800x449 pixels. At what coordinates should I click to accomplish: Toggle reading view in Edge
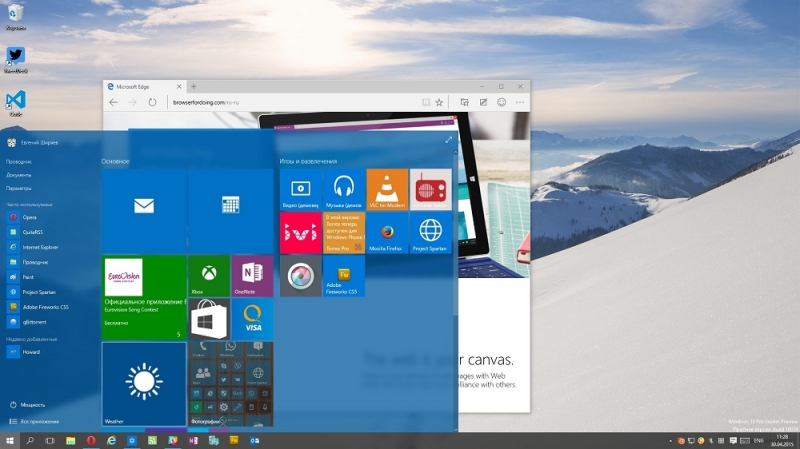(426, 102)
